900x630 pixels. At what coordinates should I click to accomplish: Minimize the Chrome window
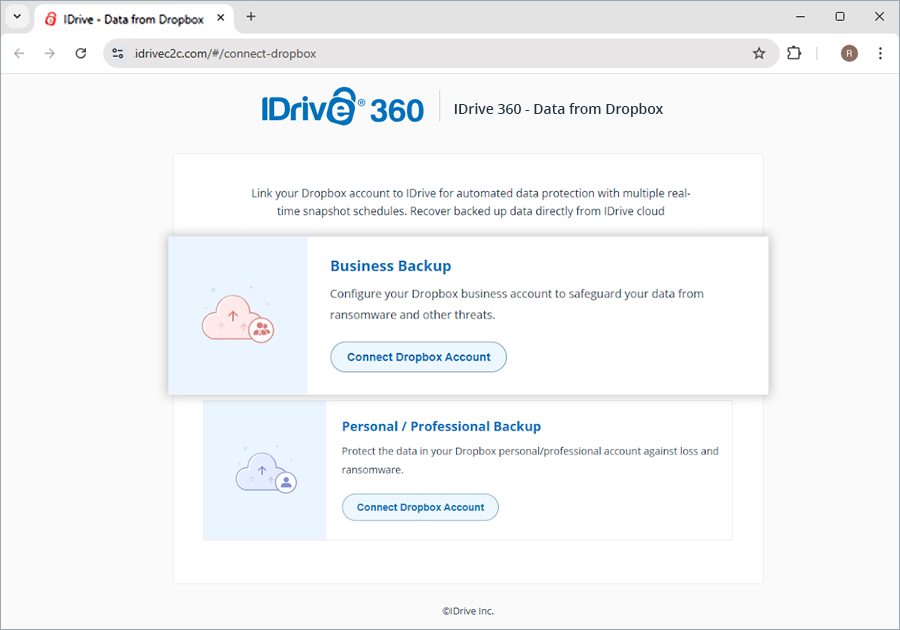800,17
